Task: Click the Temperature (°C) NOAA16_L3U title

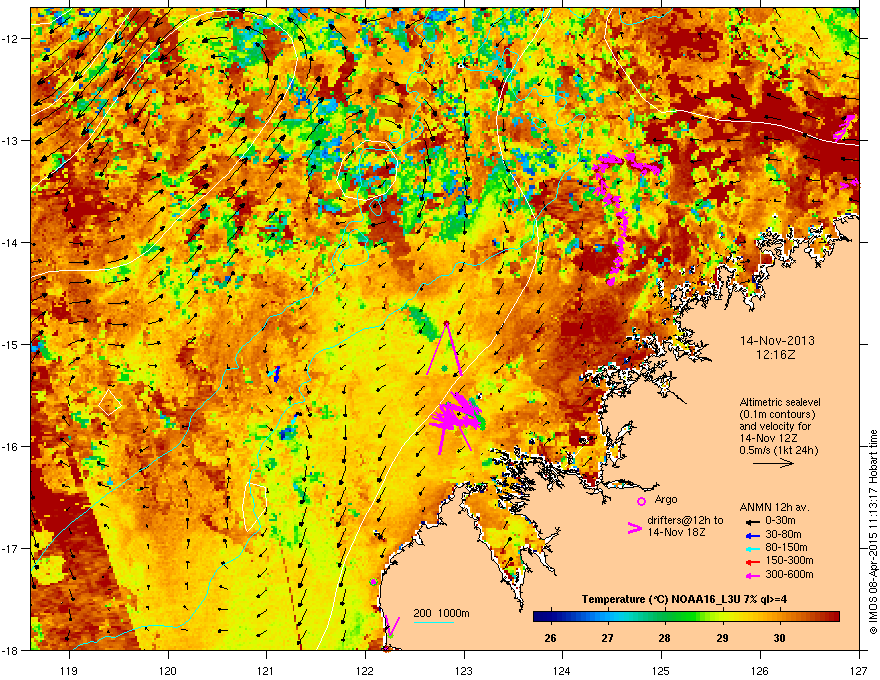Action: click(x=684, y=599)
